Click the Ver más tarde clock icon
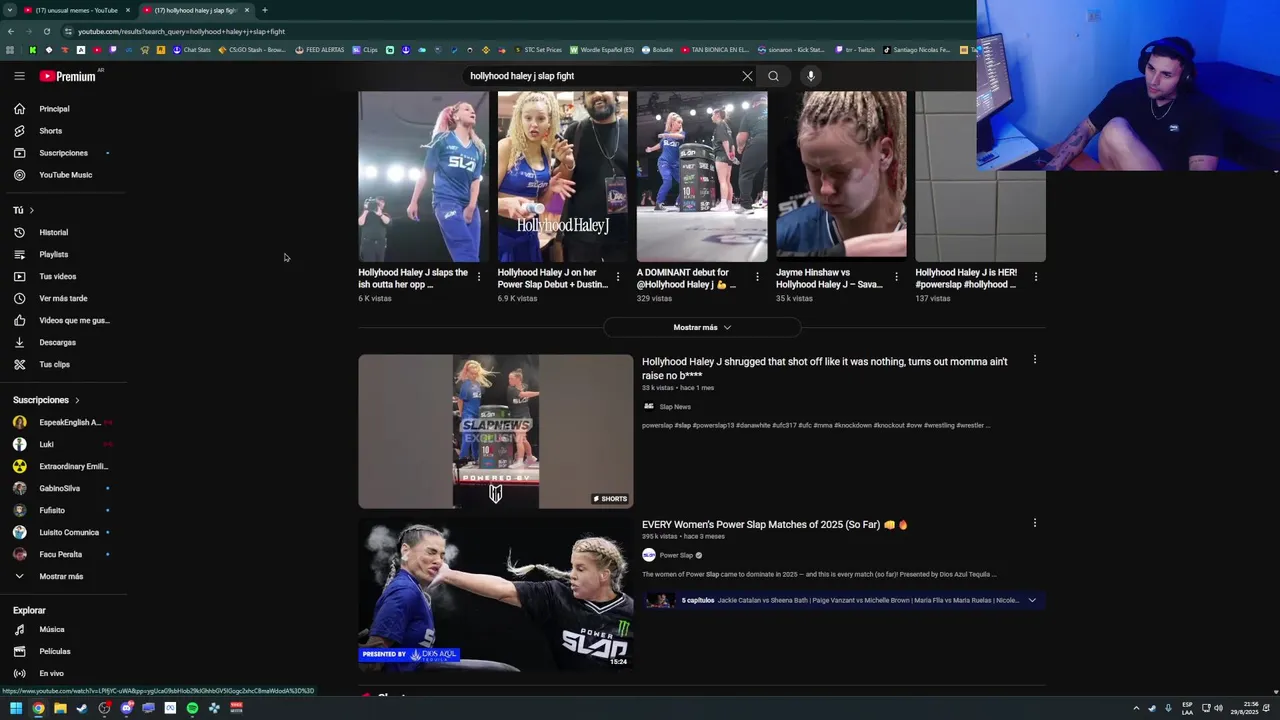 19,298
